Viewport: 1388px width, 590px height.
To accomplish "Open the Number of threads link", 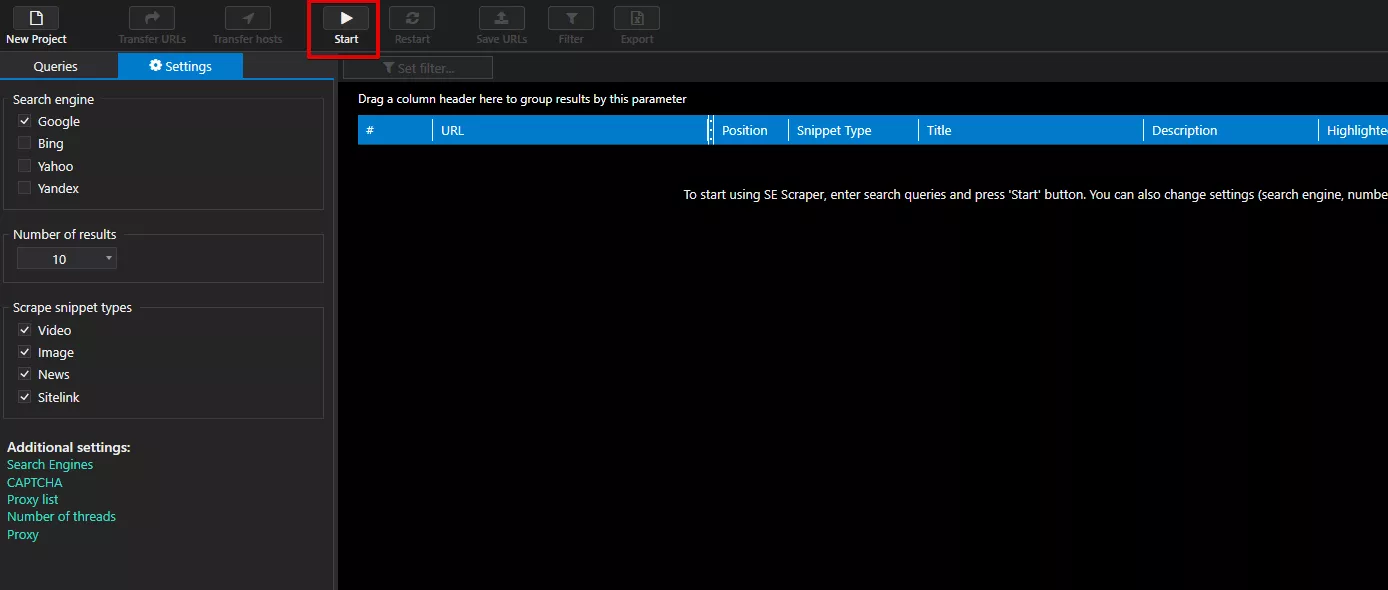I will point(61,516).
